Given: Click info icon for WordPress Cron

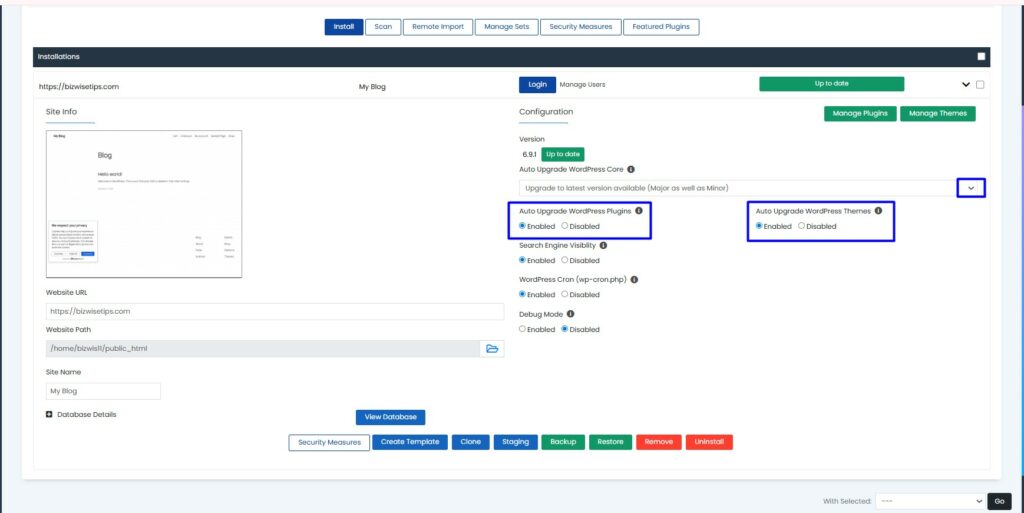Looking at the screenshot, I should click(634, 279).
